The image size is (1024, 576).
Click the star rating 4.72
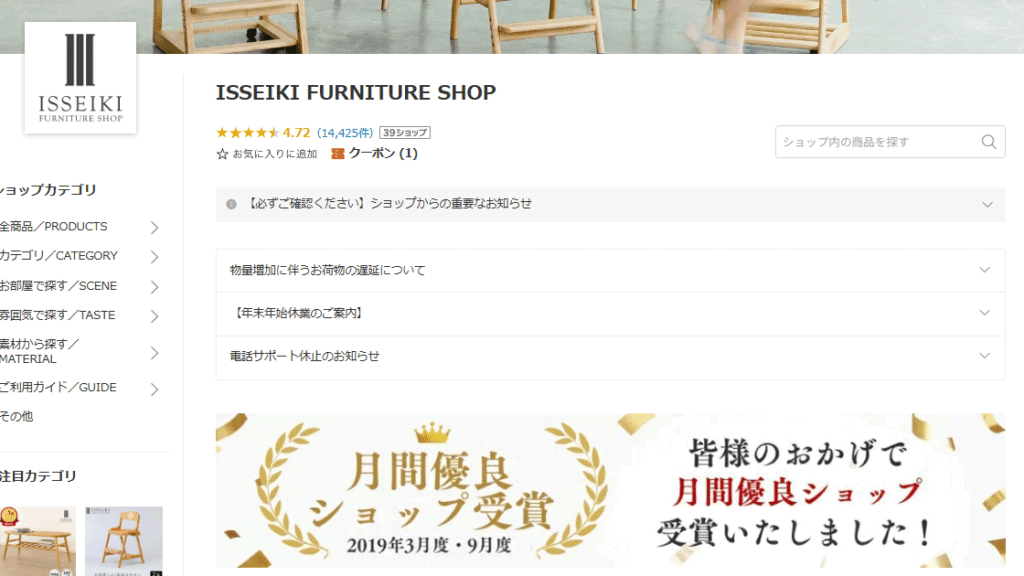[263, 133]
